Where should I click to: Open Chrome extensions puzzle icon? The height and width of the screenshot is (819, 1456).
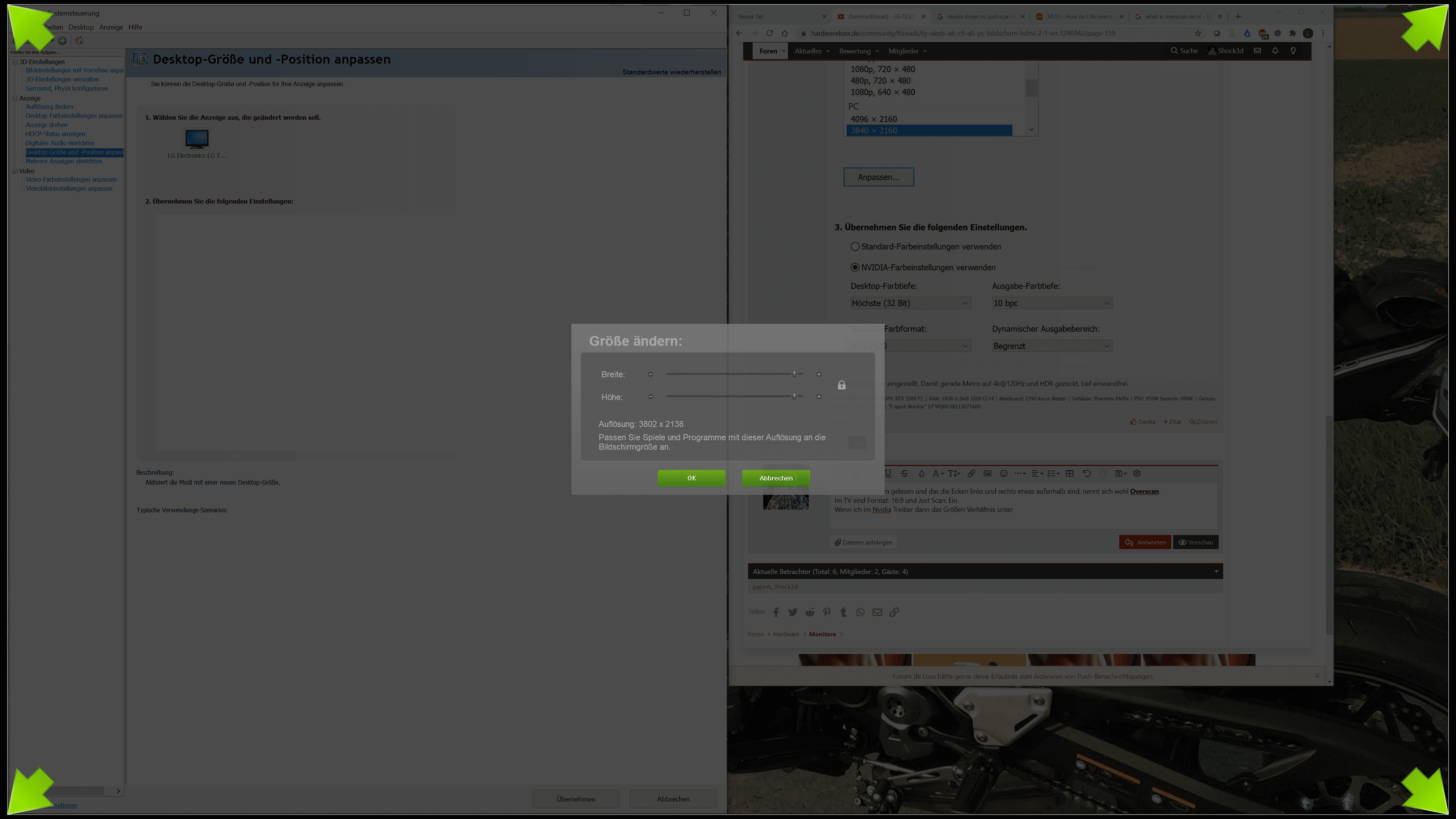pos(1293,33)
